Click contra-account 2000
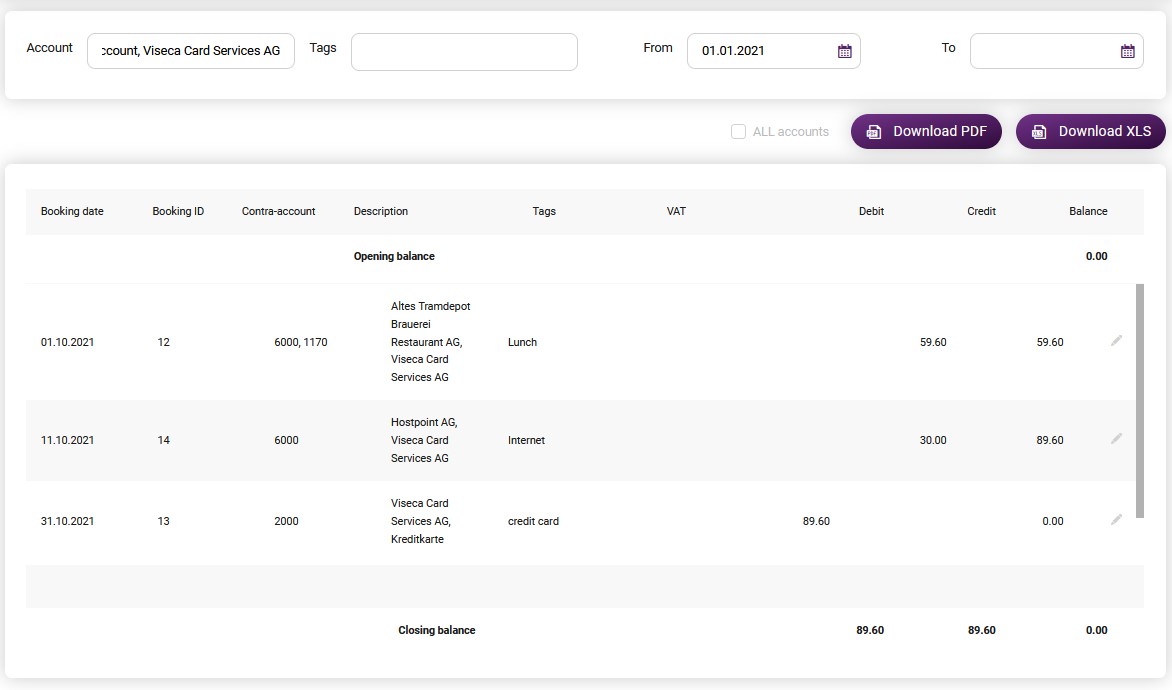 click(286, 521)
